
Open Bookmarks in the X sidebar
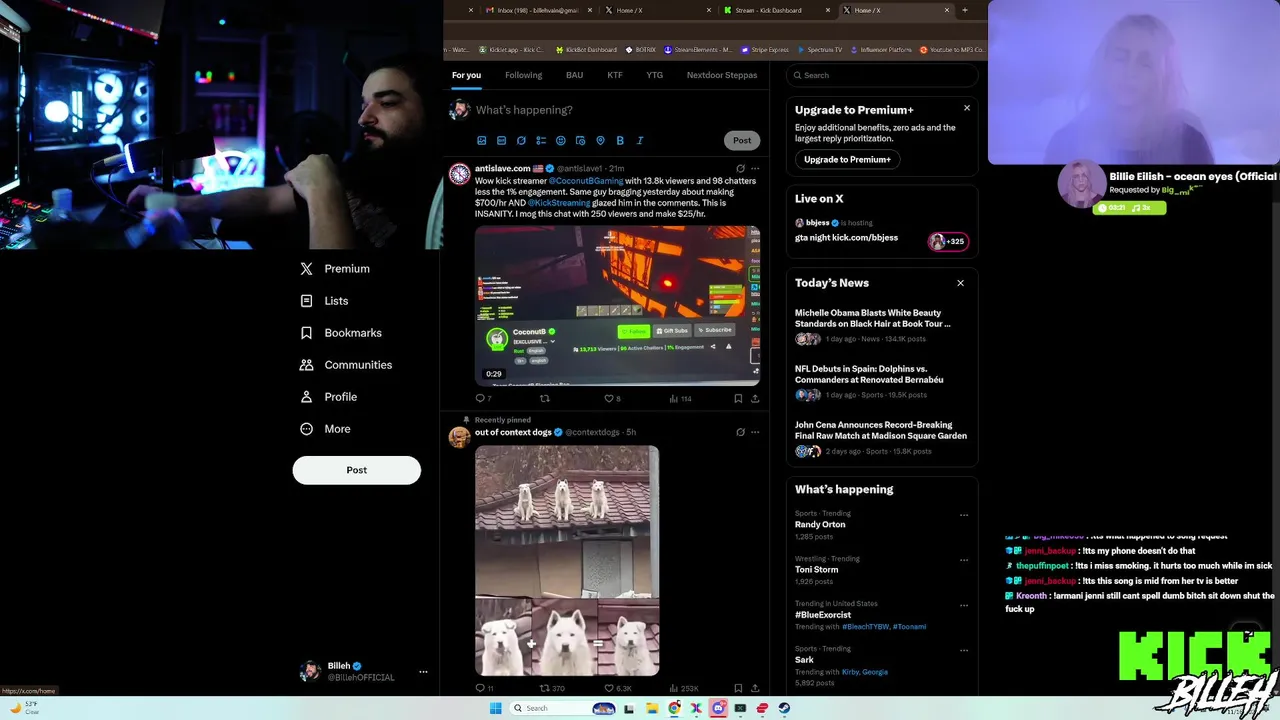coord(341,333)
